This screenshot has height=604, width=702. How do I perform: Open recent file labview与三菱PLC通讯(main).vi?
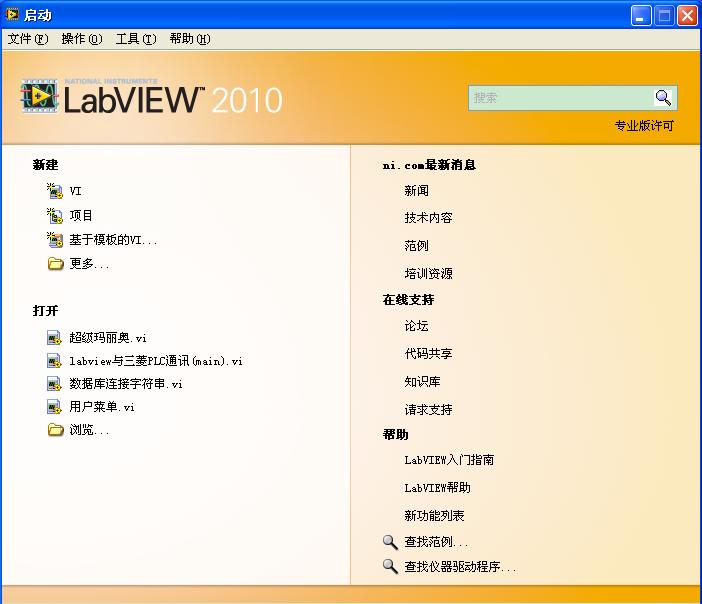pyautogui.click(x=156, y=361)
